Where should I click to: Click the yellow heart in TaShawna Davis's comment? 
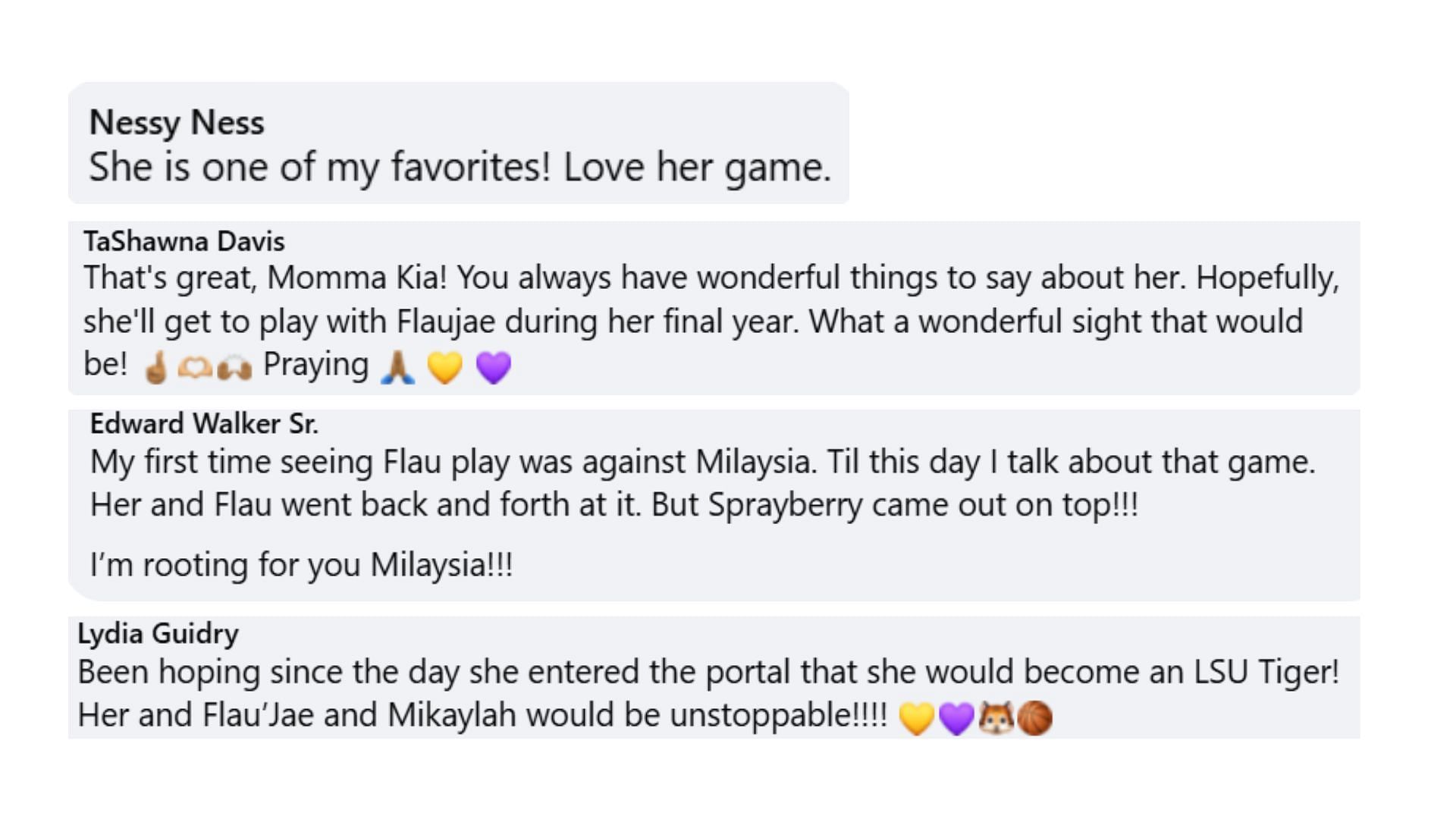click(x=445, y=367)
